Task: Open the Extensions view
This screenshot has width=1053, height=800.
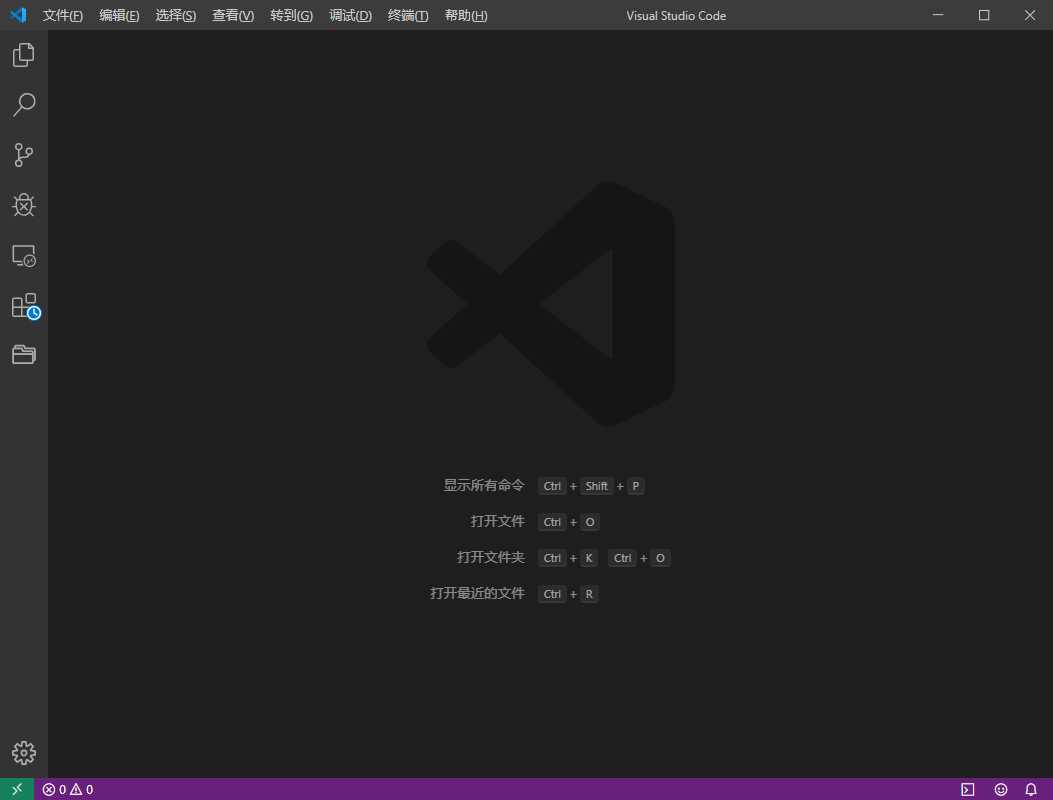Action: pos(26,306)
